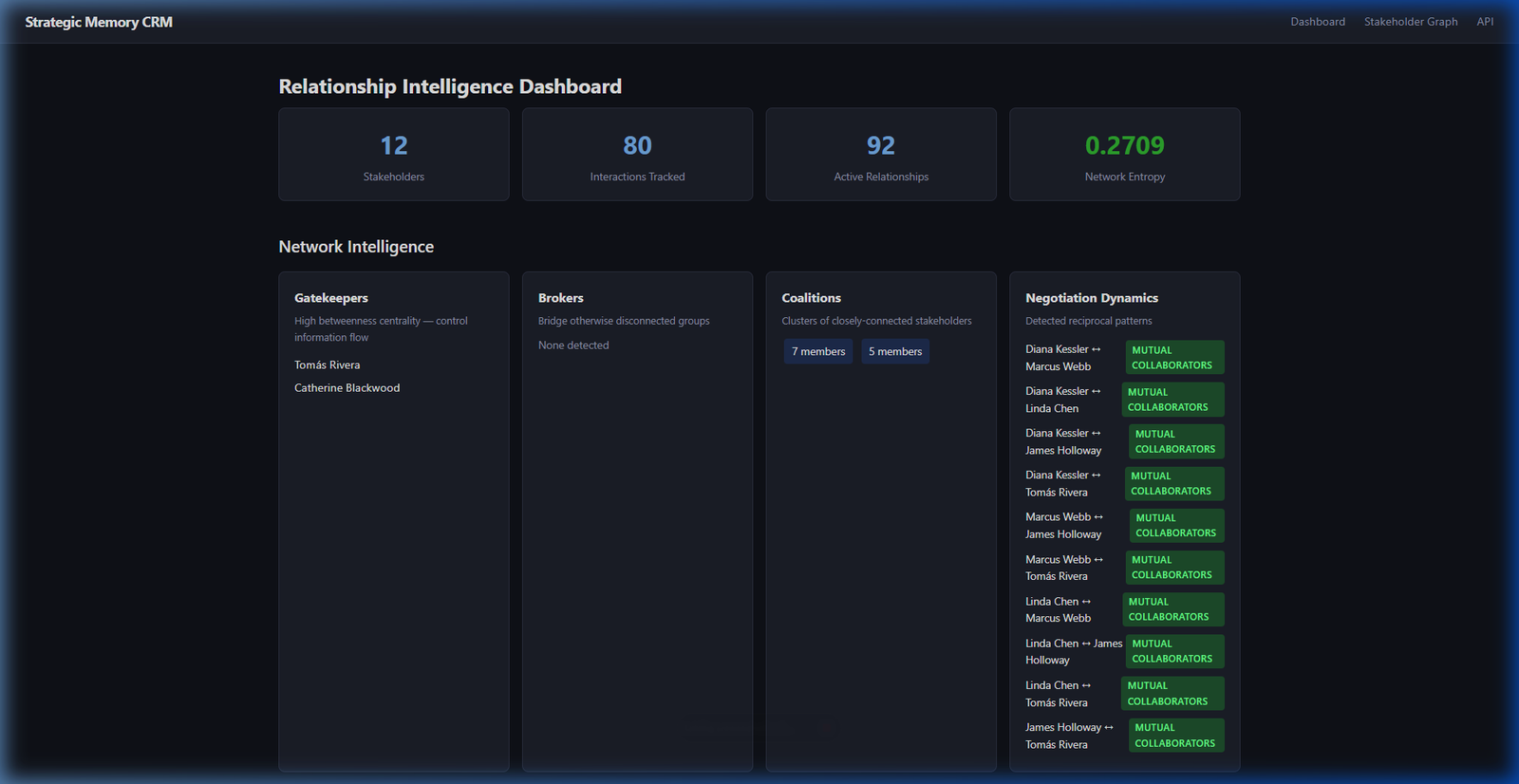
Task: Click the Relationship Intelligence Dashboard title
Action: coord(450,86)
